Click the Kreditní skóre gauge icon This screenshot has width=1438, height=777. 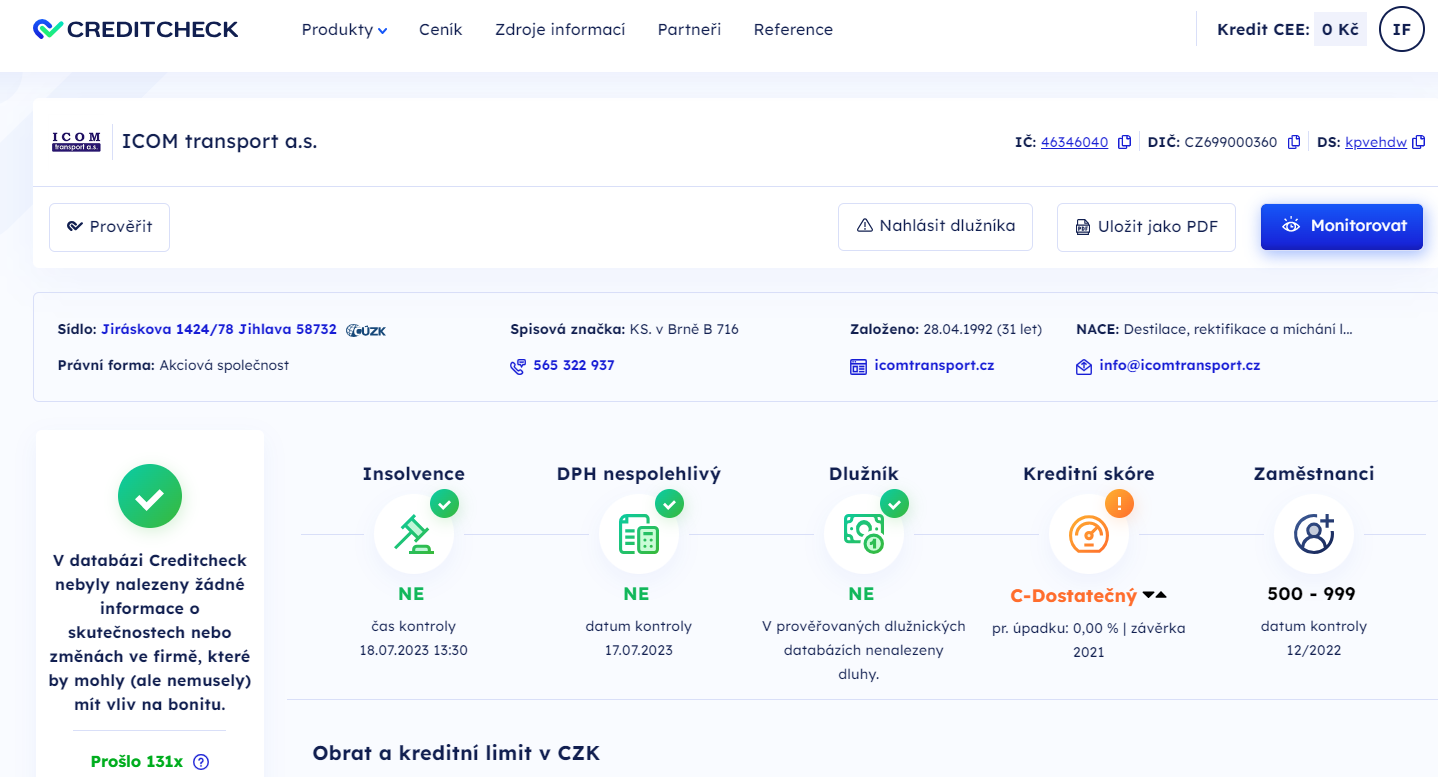coord(1089,534)
